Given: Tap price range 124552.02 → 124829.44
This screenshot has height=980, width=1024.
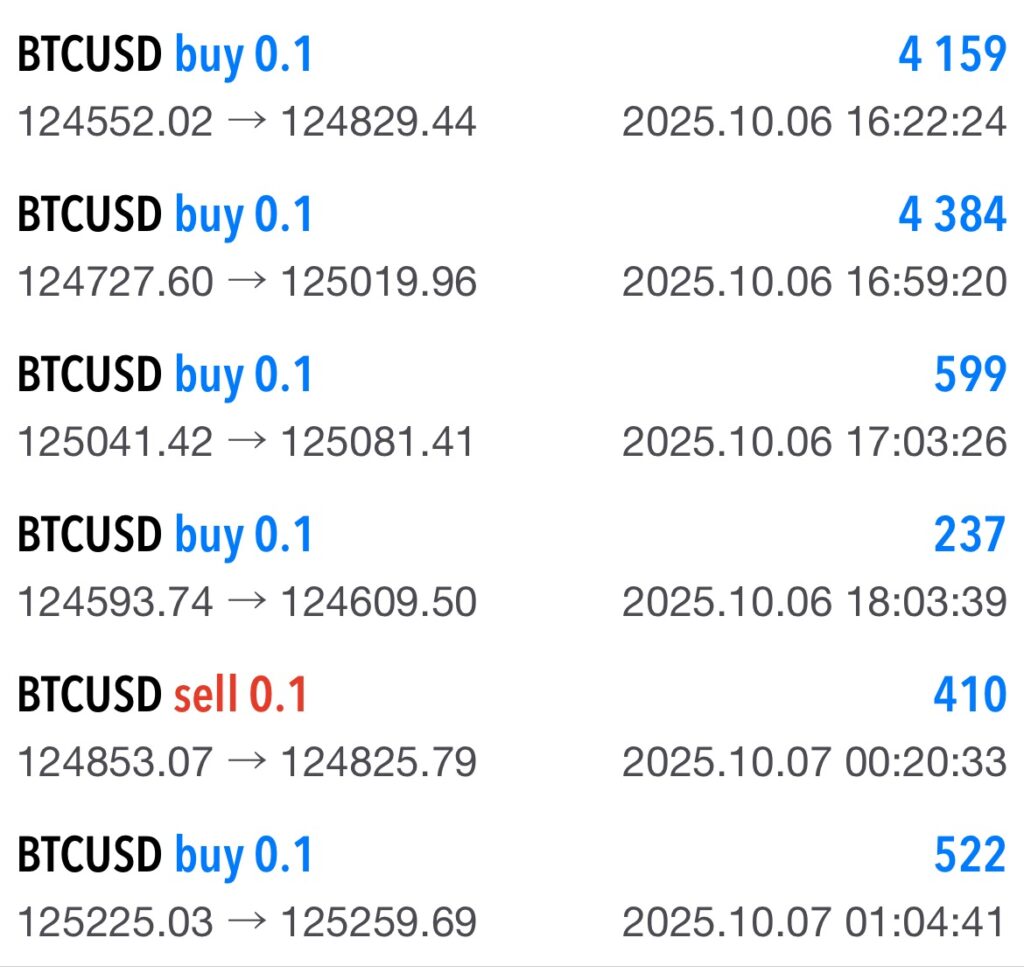Looking at the screenshot, I should click(247, 122).
